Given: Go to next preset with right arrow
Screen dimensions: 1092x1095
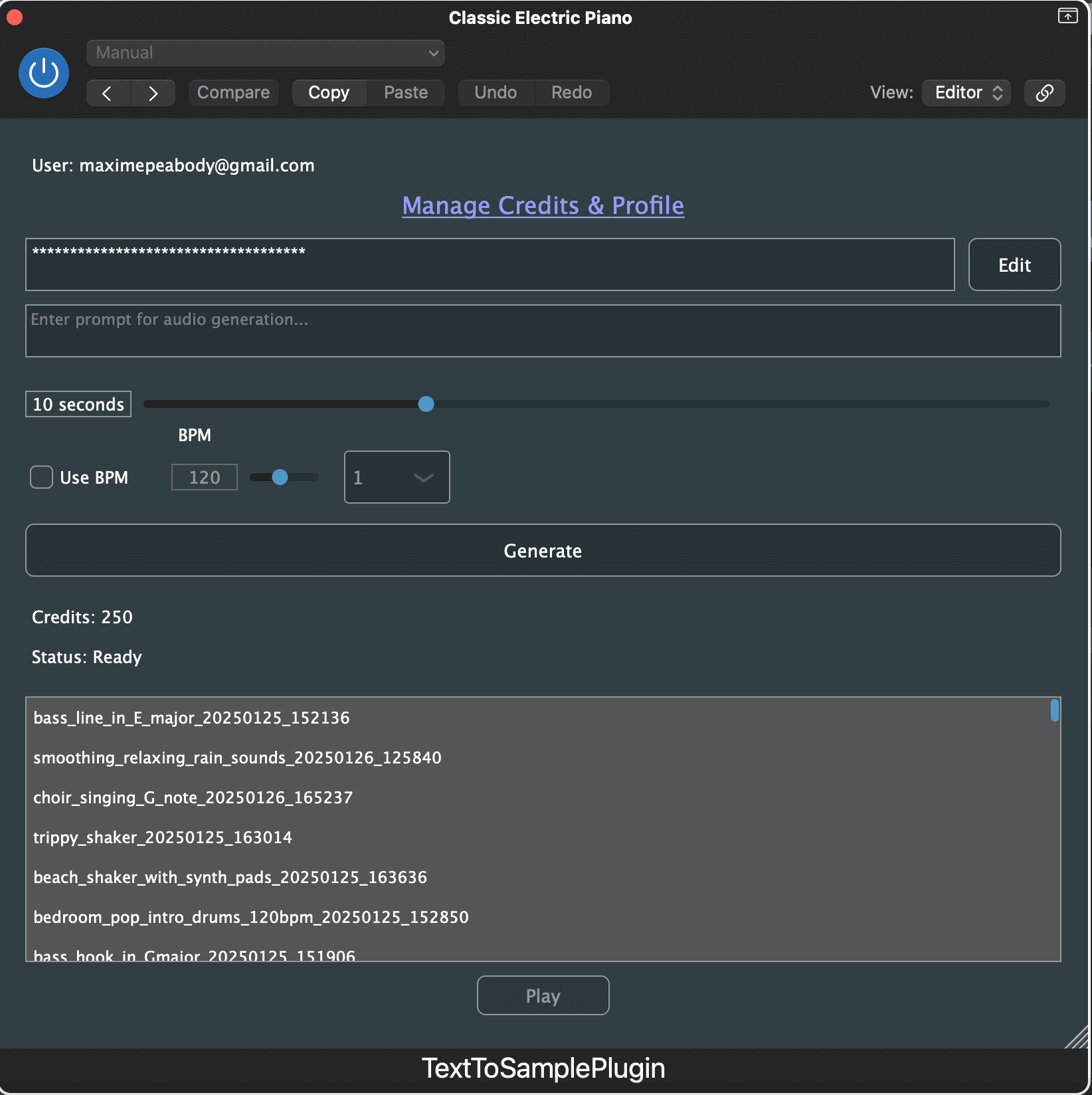Looking at the screenshot, I should [x=153, y=93].
